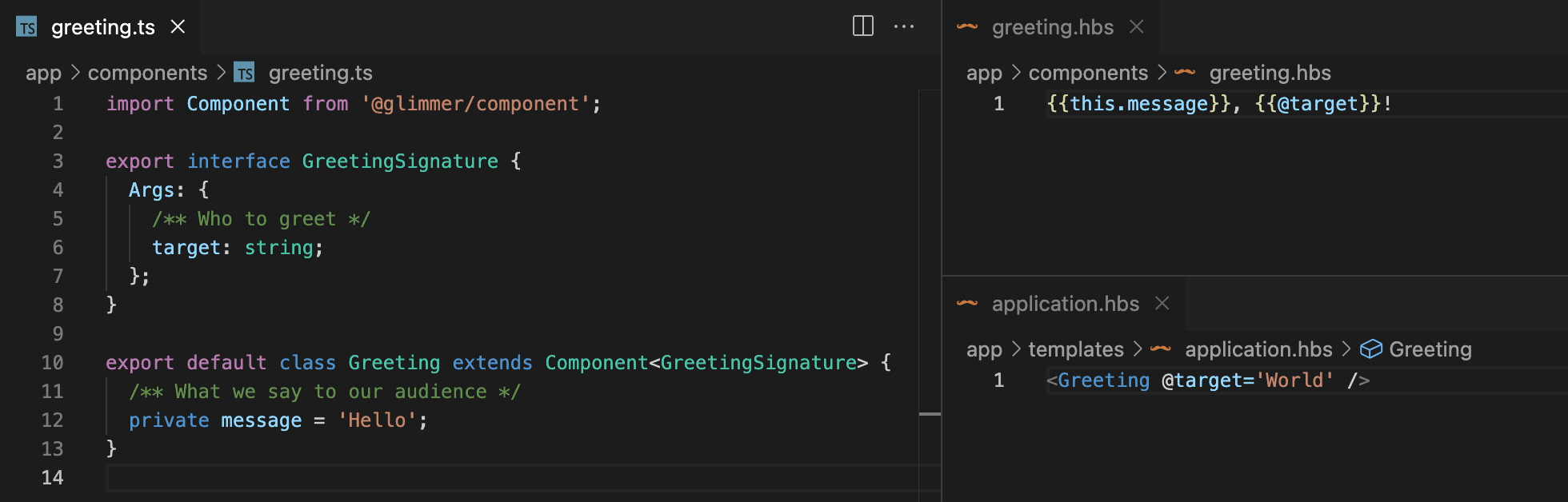The height and width of the screenshot is (502, 1568).
Task: Click the 'extends' keyword on line 10
Action: [492, 363]
